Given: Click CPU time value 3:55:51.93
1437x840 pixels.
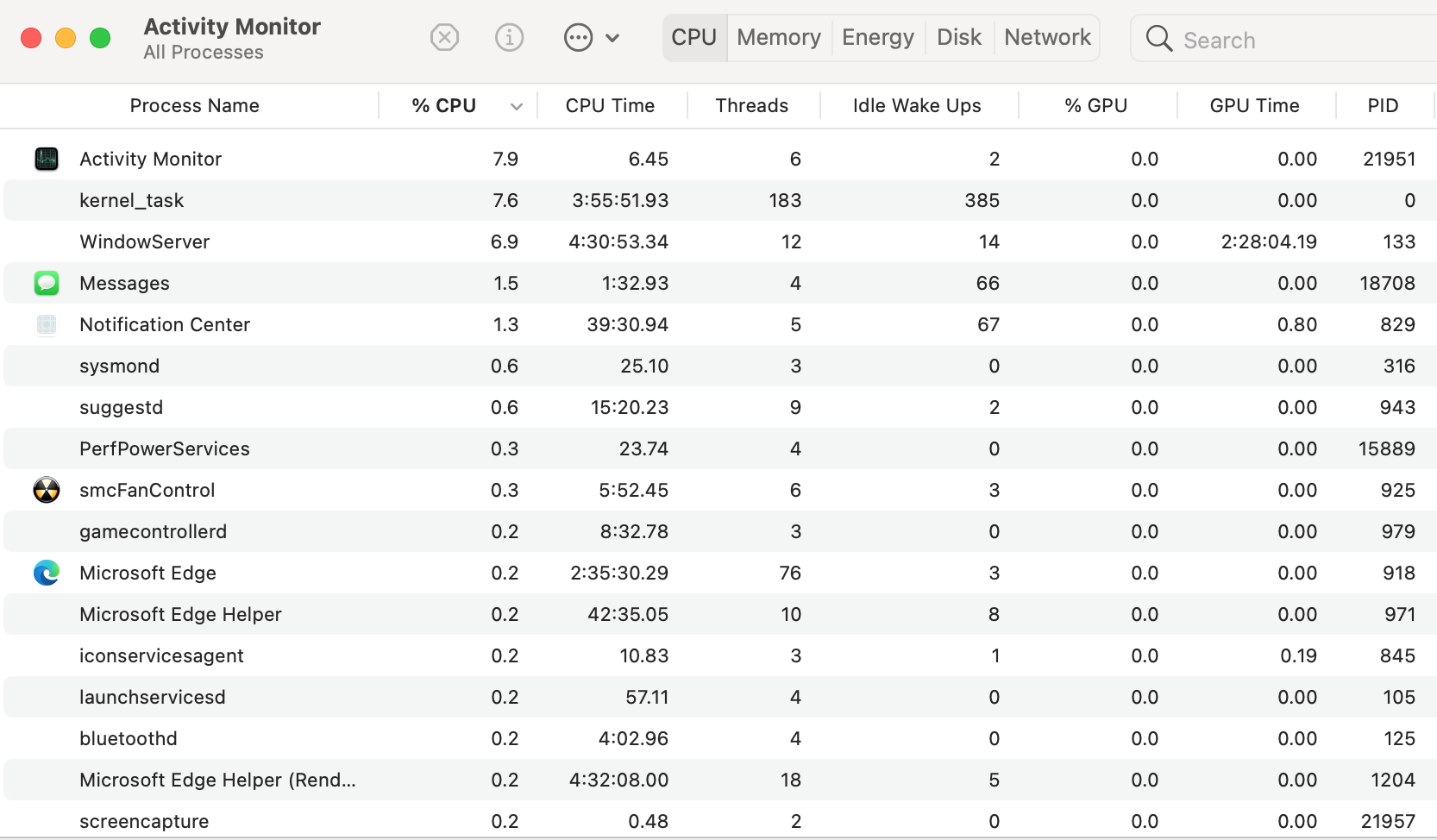Looking at the screenshot, I should click(x=620, y=200).
